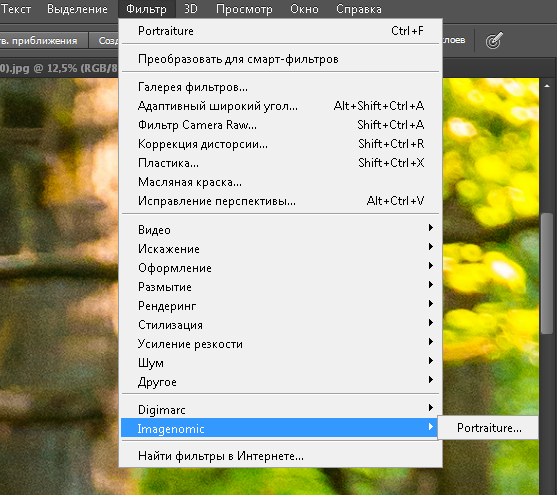Open Коррекция дисторсии filter
Screen dimensions: 557x495
coord(281,144)
